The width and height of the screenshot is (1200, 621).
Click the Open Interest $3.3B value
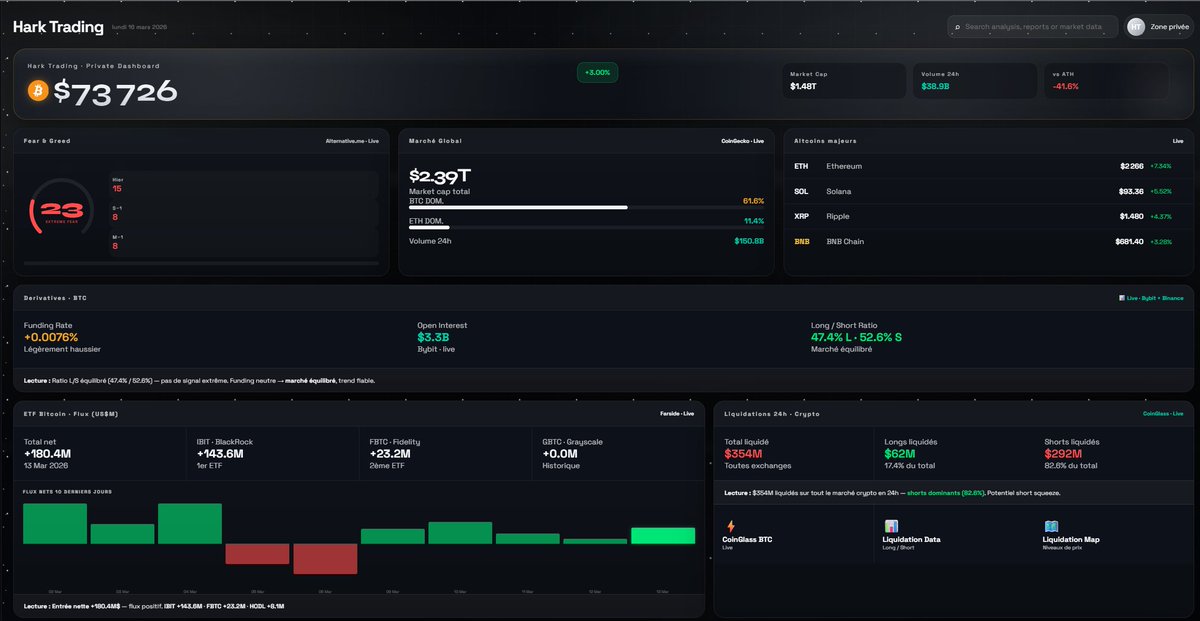[434, 337]
